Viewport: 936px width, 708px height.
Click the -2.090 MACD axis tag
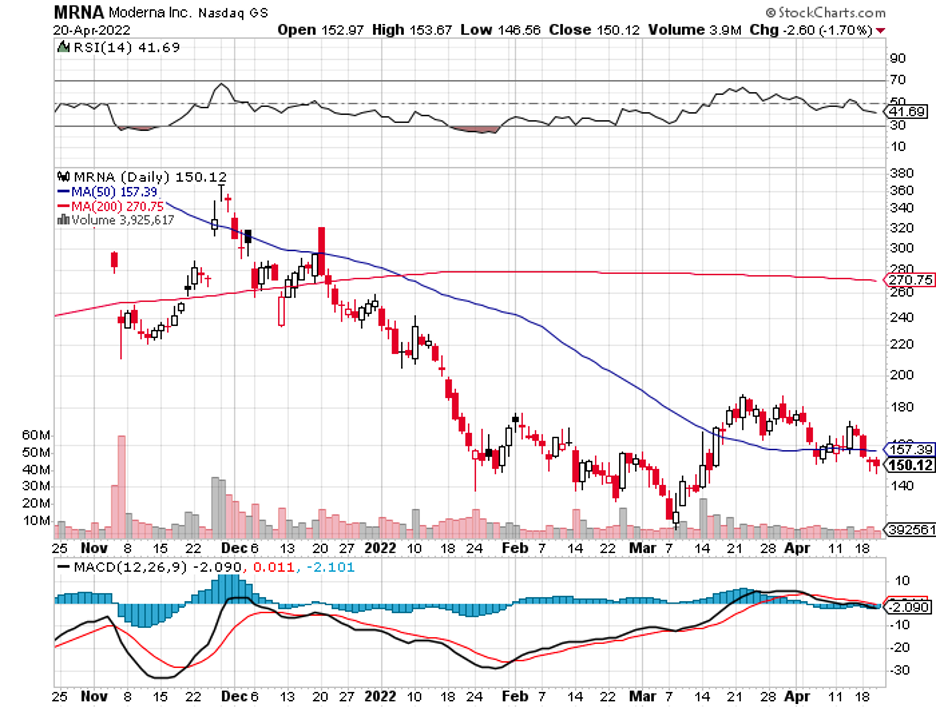pyautogui.click(x=910, y=606)
